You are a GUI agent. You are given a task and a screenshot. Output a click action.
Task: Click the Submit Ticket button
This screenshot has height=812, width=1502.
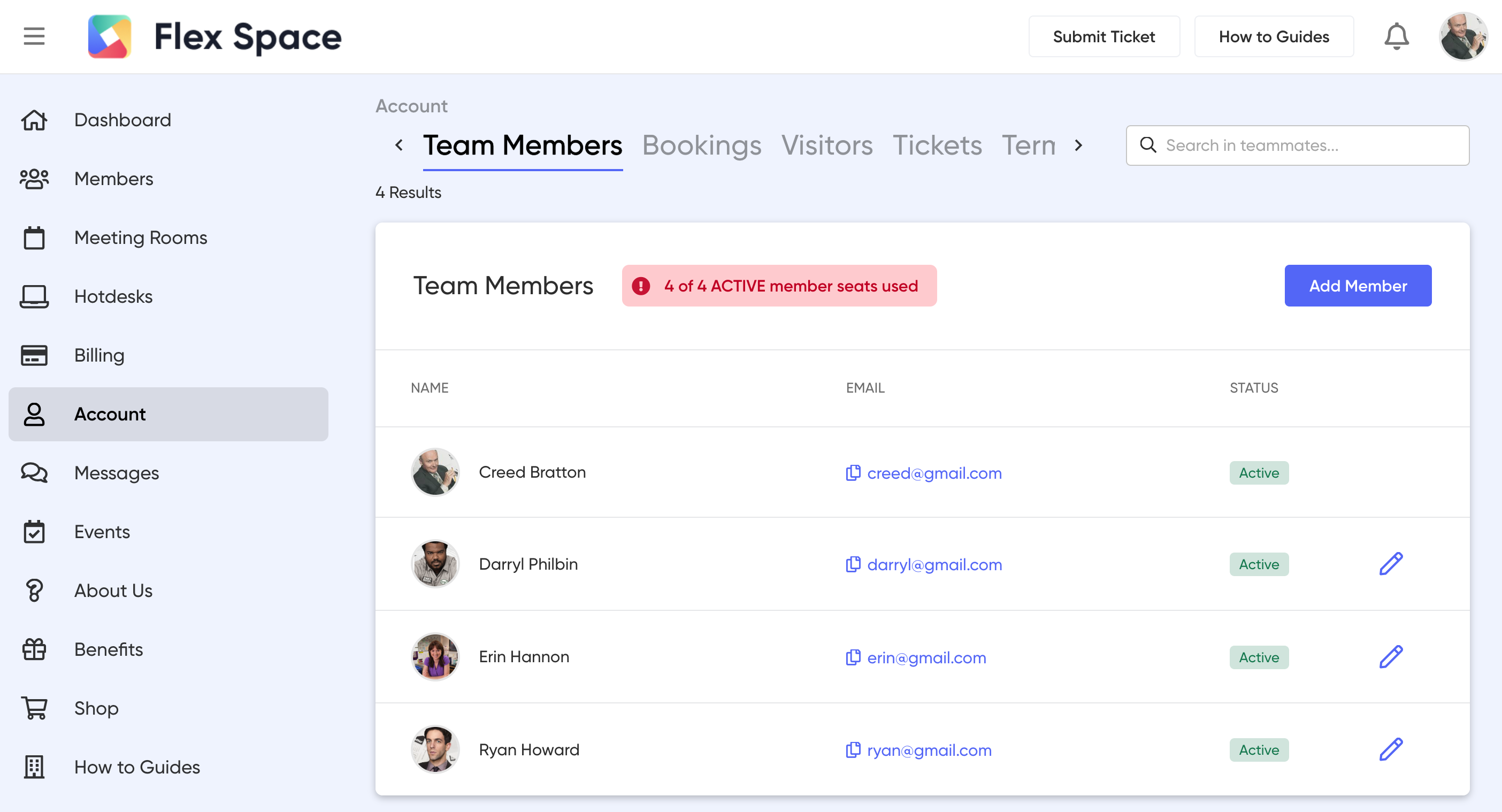click(x=1103, y=36)
